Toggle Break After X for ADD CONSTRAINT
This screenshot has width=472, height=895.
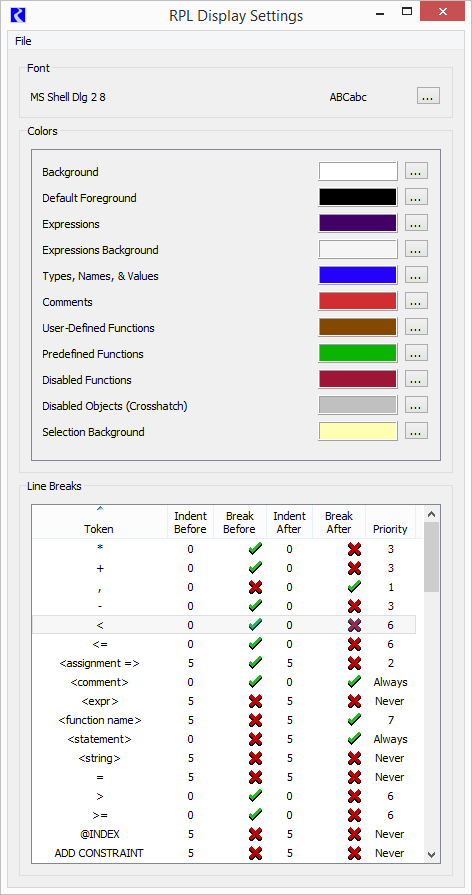(x=354, y=853)
